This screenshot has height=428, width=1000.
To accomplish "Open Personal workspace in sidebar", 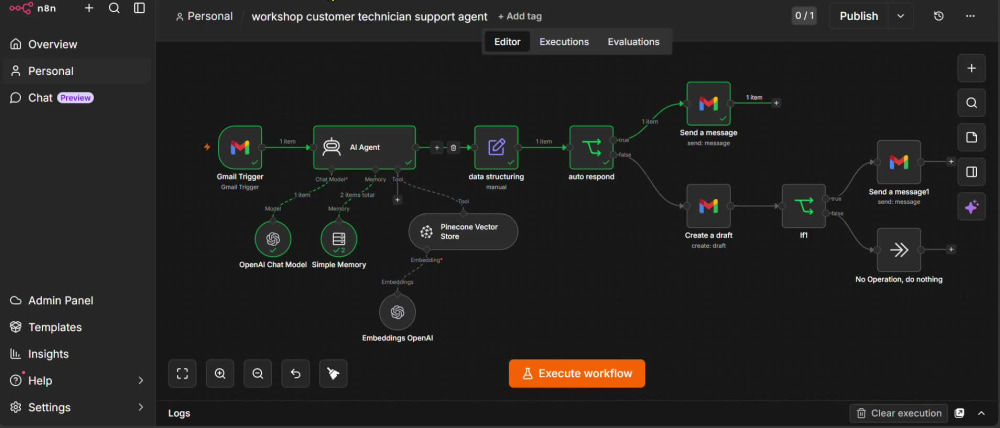I will [77, 71].
